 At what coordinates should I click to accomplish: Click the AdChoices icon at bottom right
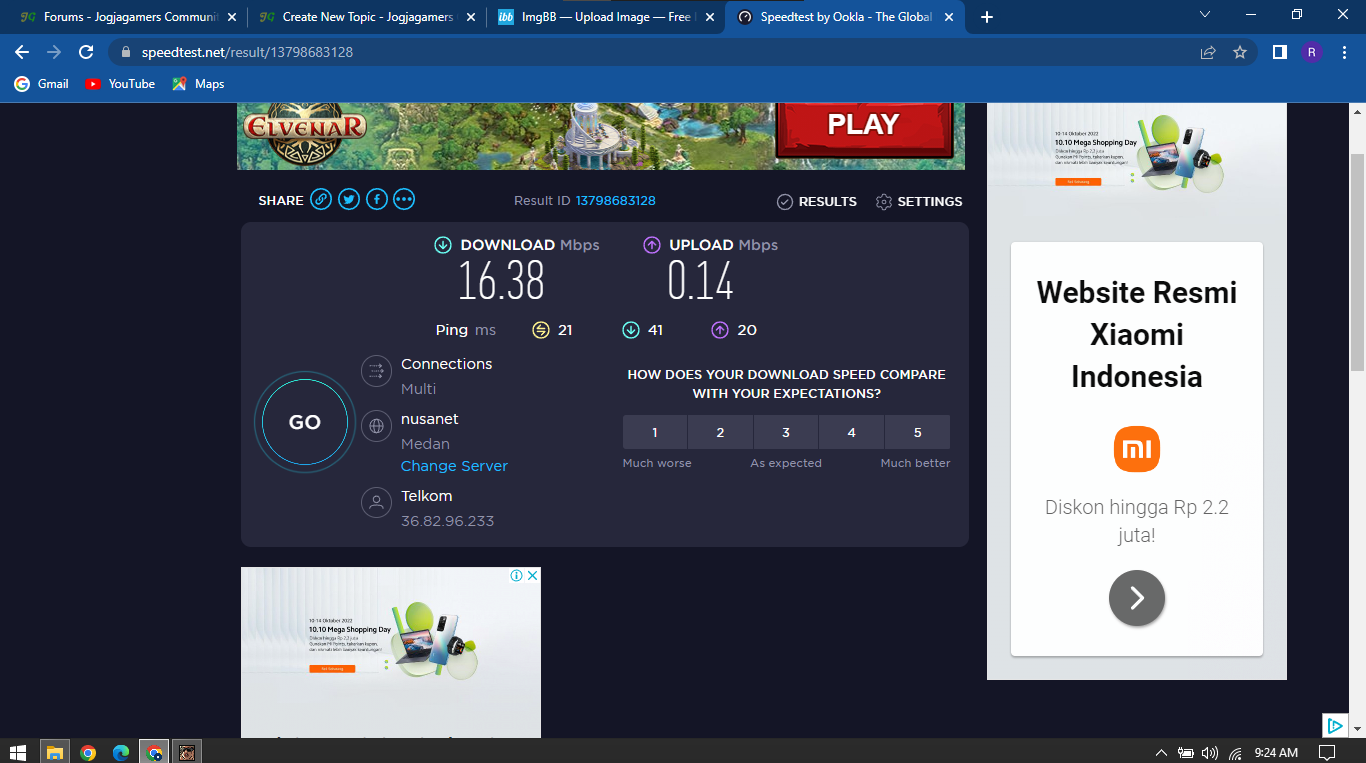[1334, 726]
